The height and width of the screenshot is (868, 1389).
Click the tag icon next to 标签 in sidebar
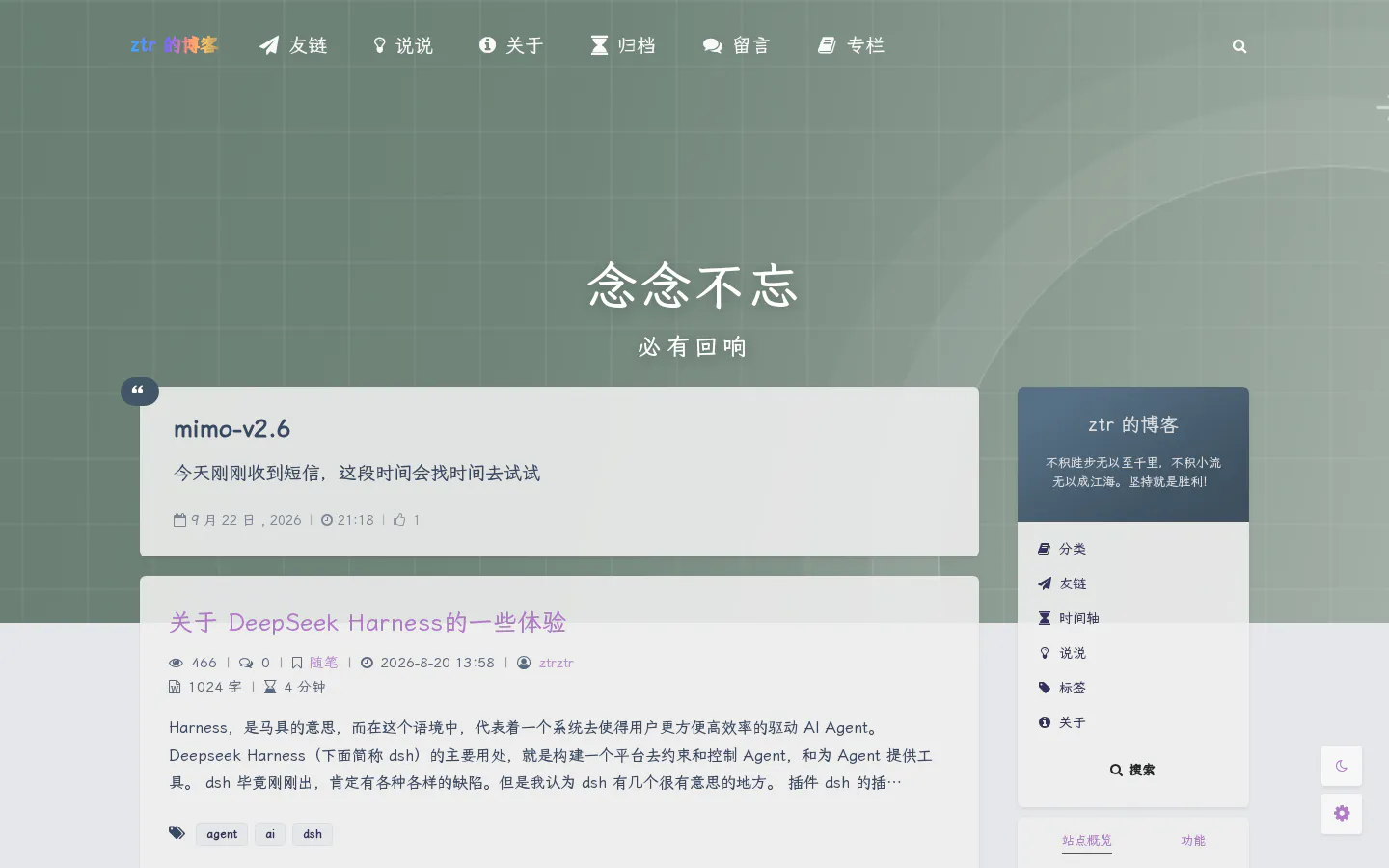pos(1044,688)
